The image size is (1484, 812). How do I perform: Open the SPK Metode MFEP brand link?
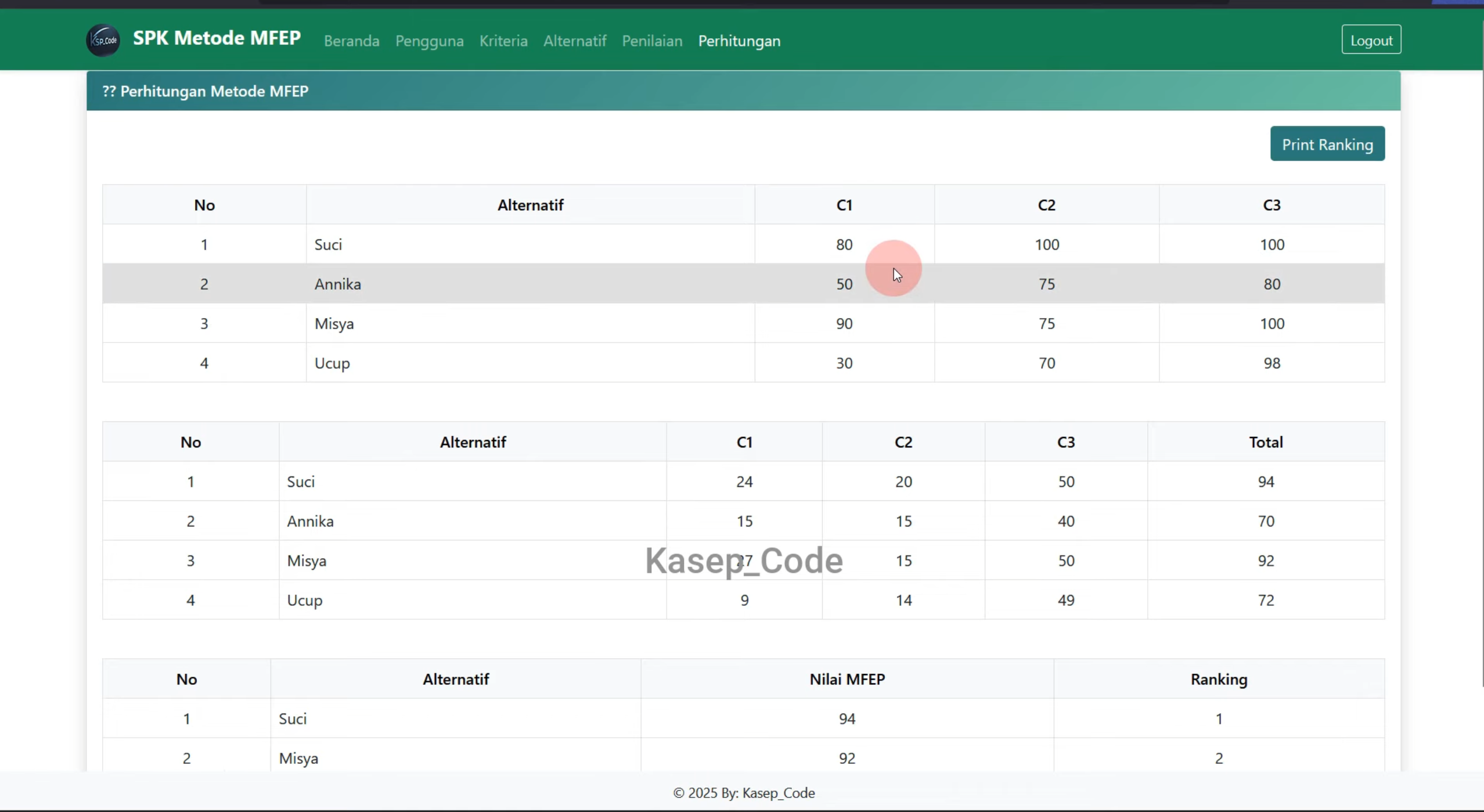pyautogui.click(x=217, y=38)
